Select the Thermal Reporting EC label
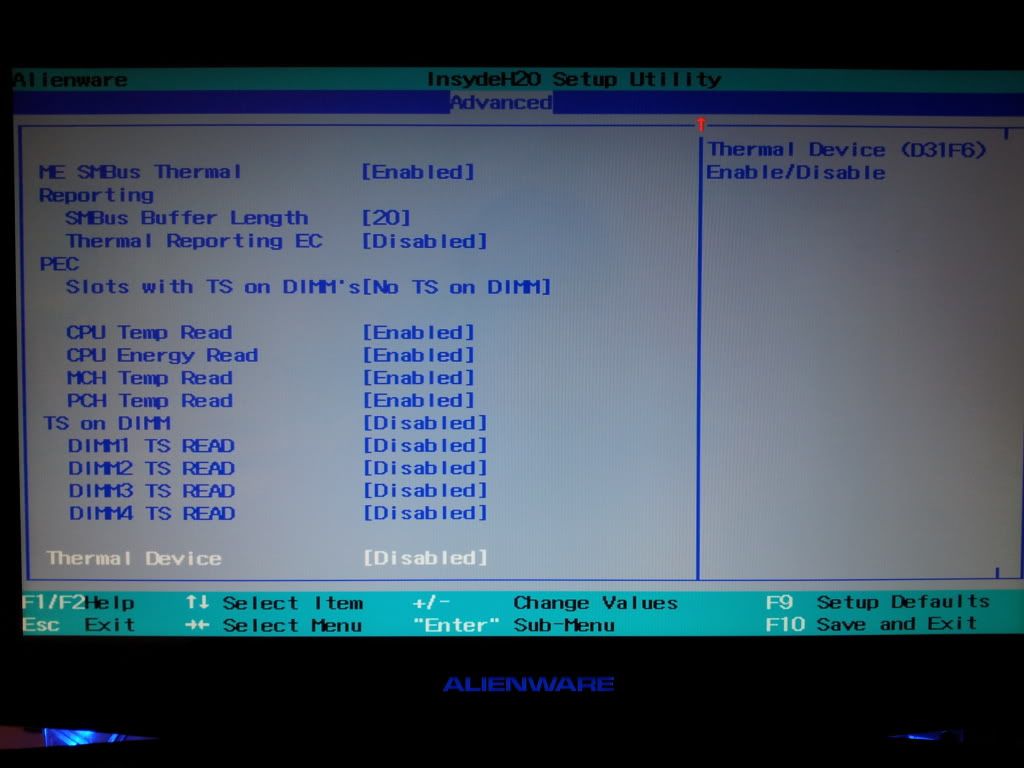This screenshot has height=768, width=1024. (x=194, y=241)
